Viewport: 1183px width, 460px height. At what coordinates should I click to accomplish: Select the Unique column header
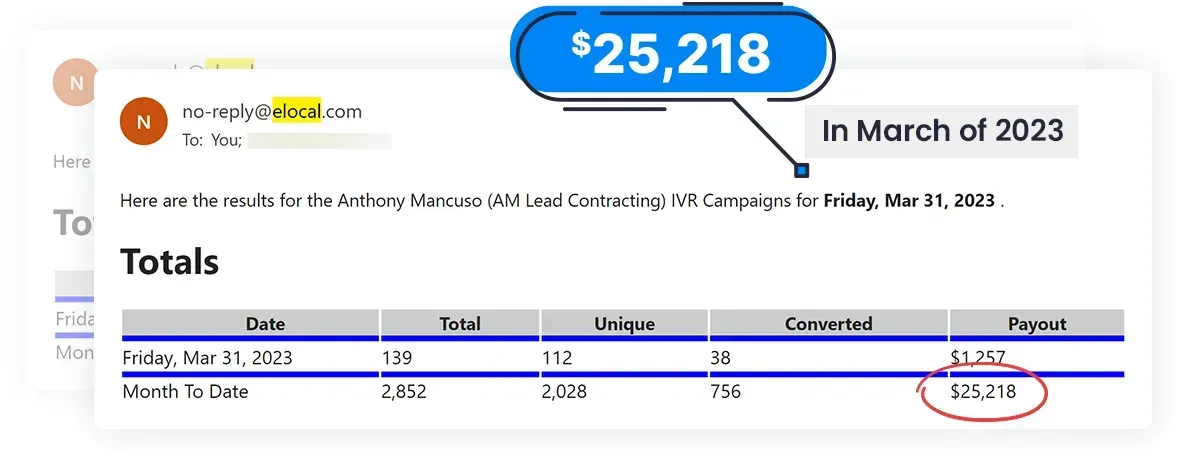(x=624, y=324)
